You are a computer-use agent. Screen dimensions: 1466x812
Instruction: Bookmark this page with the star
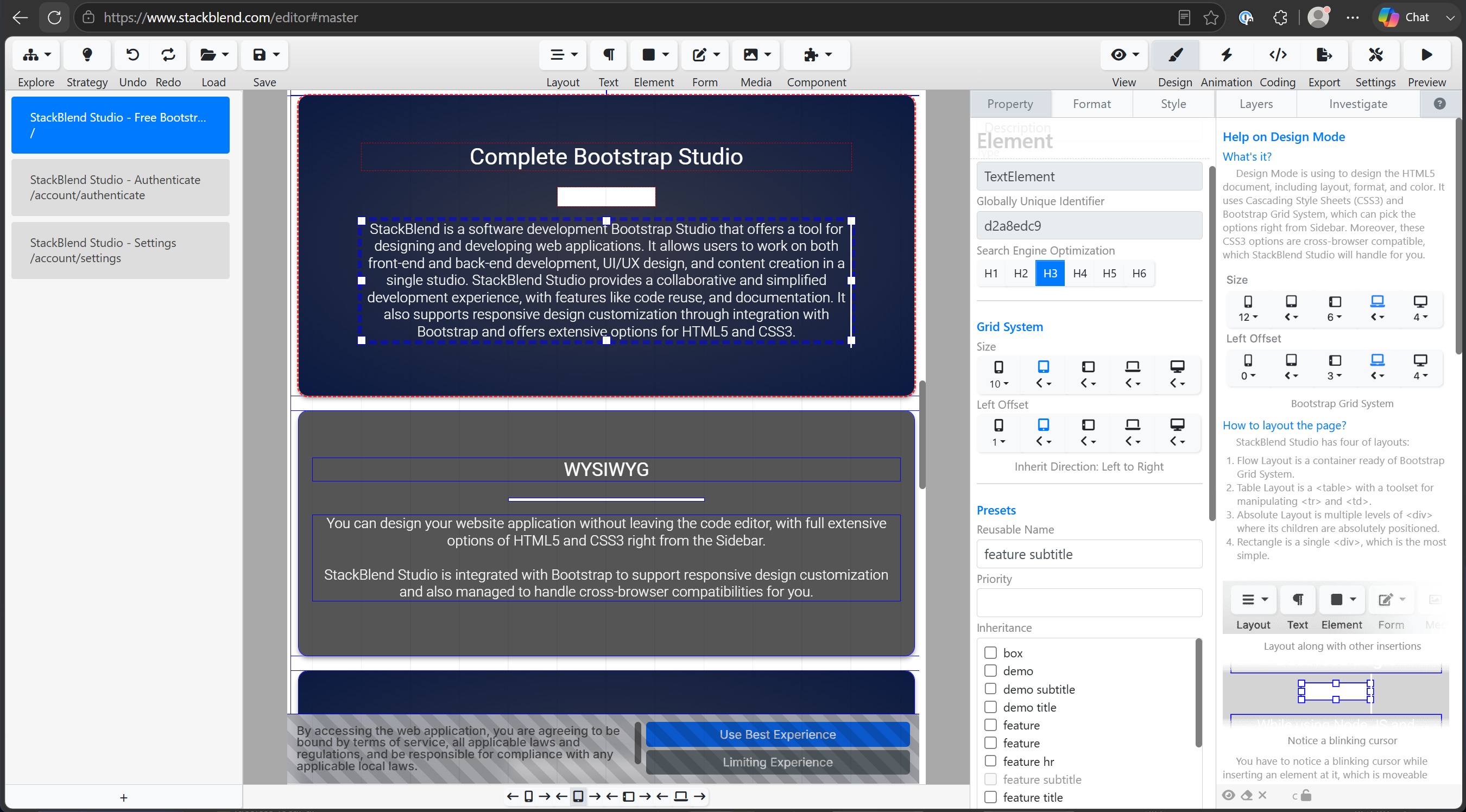pos(1211,17)
